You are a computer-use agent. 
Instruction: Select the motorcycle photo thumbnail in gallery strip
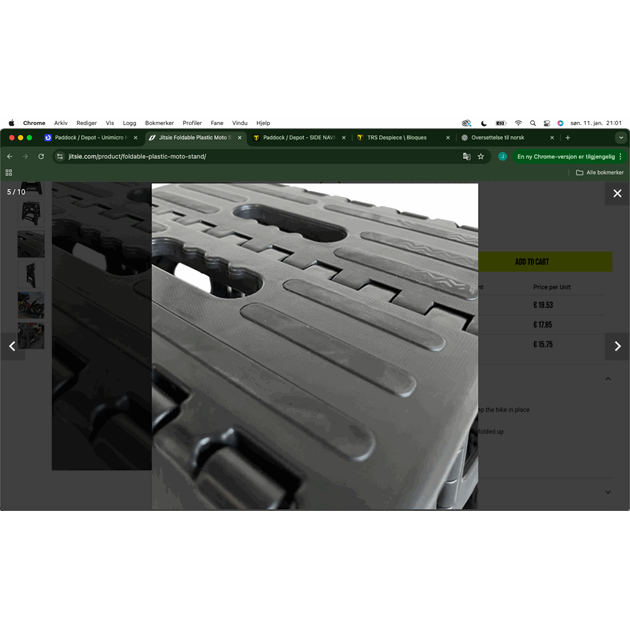31,305
